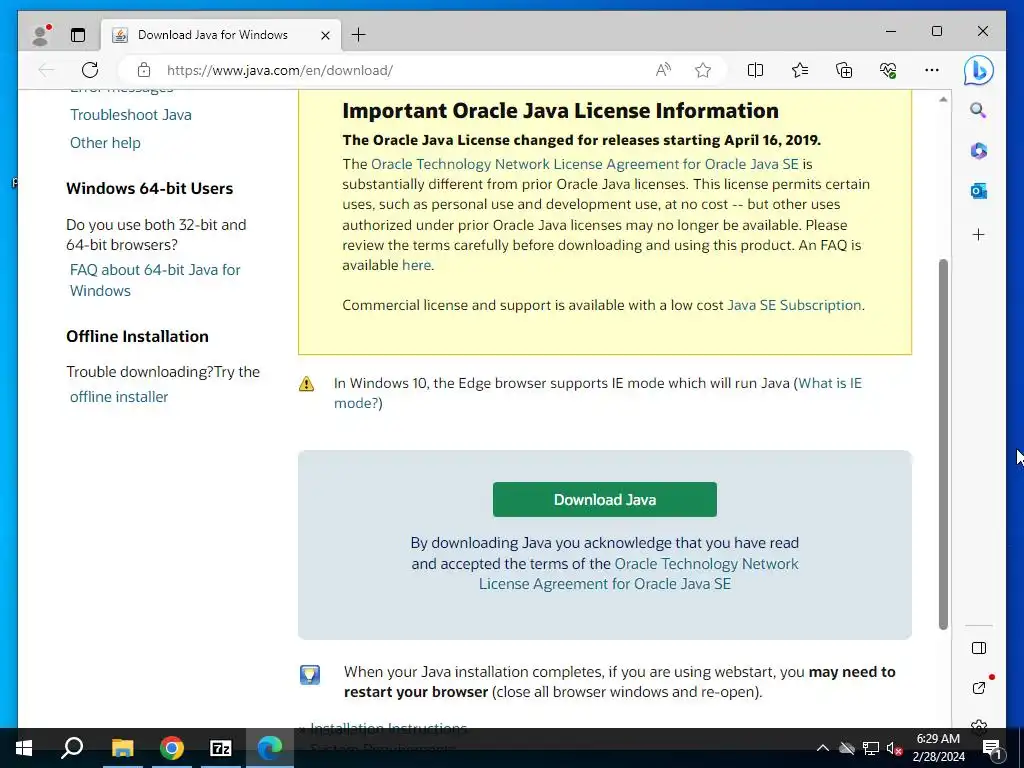Open split screen view
The image size is (1024, 768).
pyautogui.click(x=755, y=70)
